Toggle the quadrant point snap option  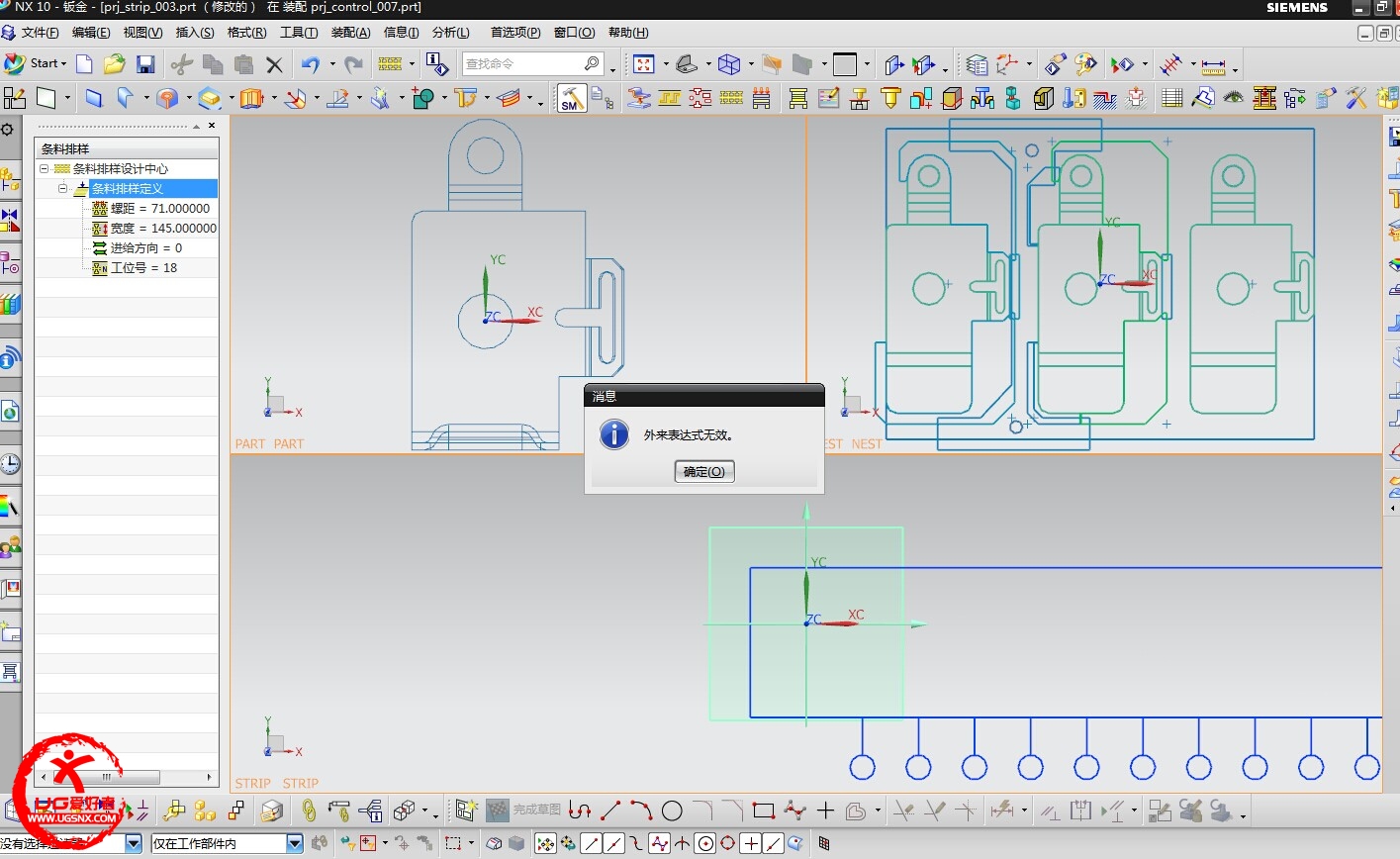(728, 844)
